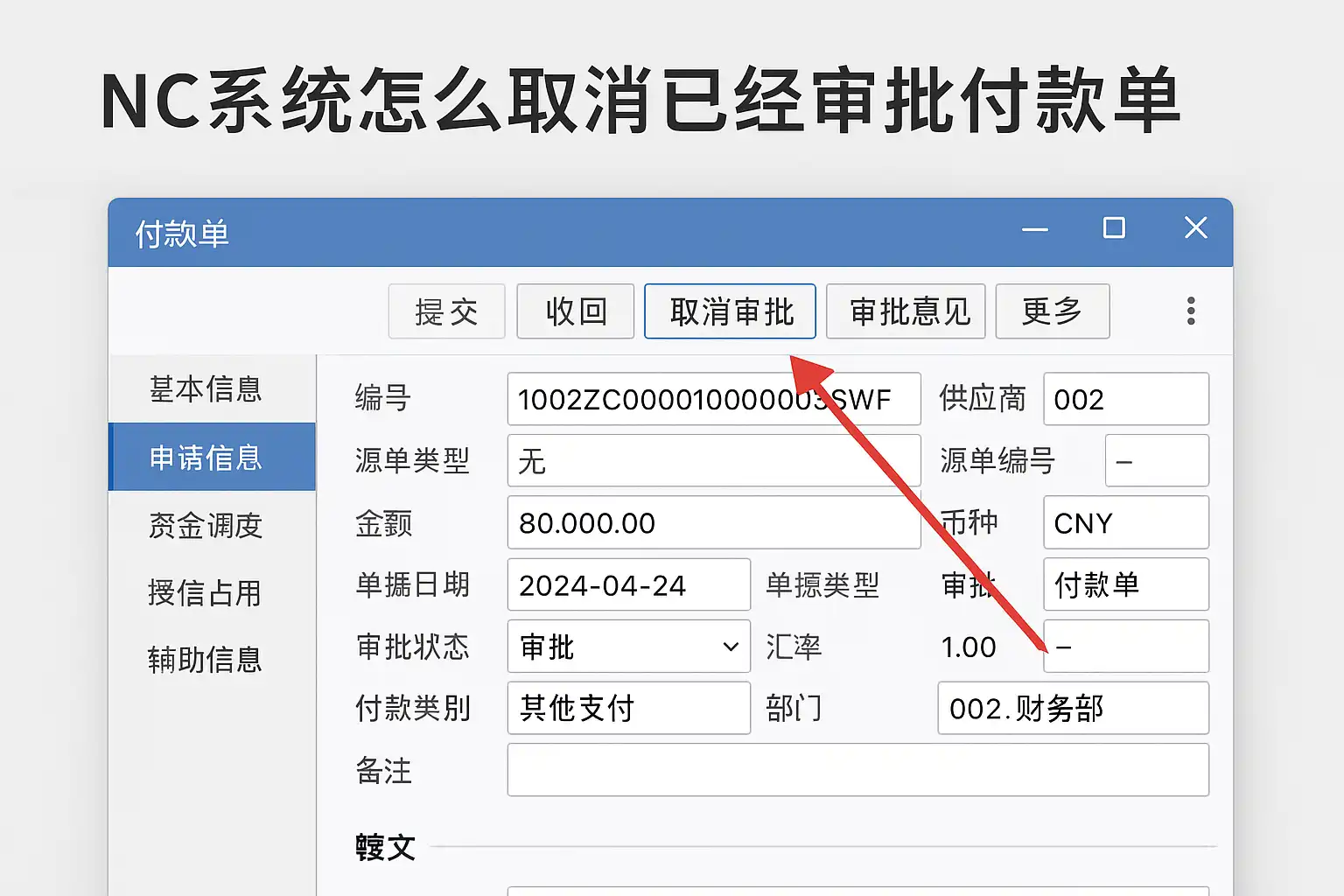Click the date field showing 2024-04-24
This screenshot has width=1344, height=896.
point(629,584)
